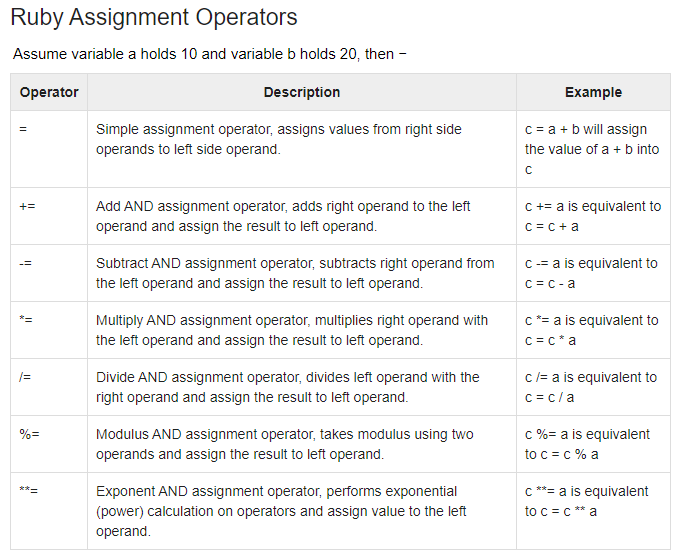The height and width of the screenshot is (556, 676).
Task: Click the Simple assignment operator description
Action: pos(279,139)
